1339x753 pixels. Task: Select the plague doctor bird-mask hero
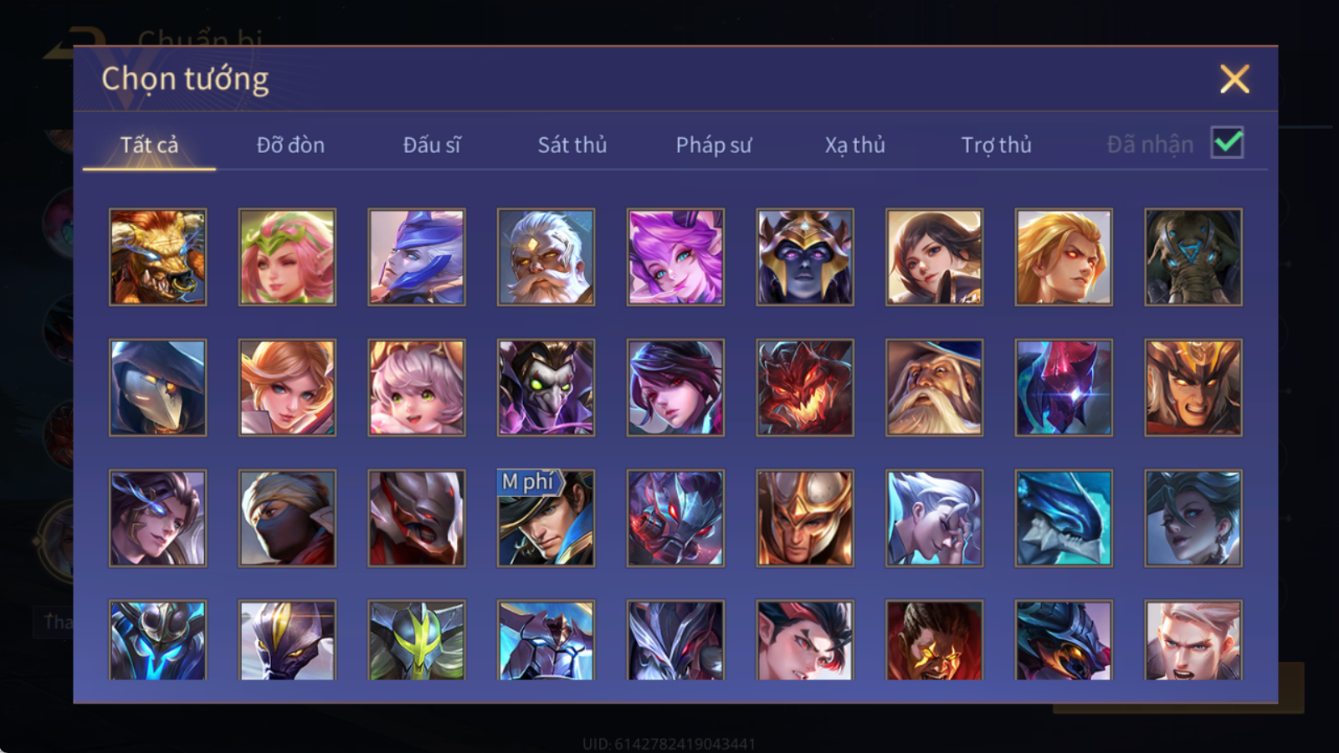[x=158, y=388]
